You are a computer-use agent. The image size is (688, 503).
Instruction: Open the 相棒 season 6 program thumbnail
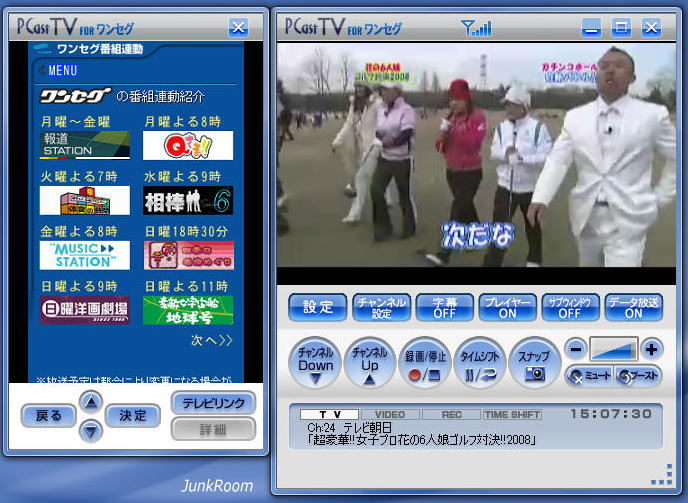tap(188, 200)
